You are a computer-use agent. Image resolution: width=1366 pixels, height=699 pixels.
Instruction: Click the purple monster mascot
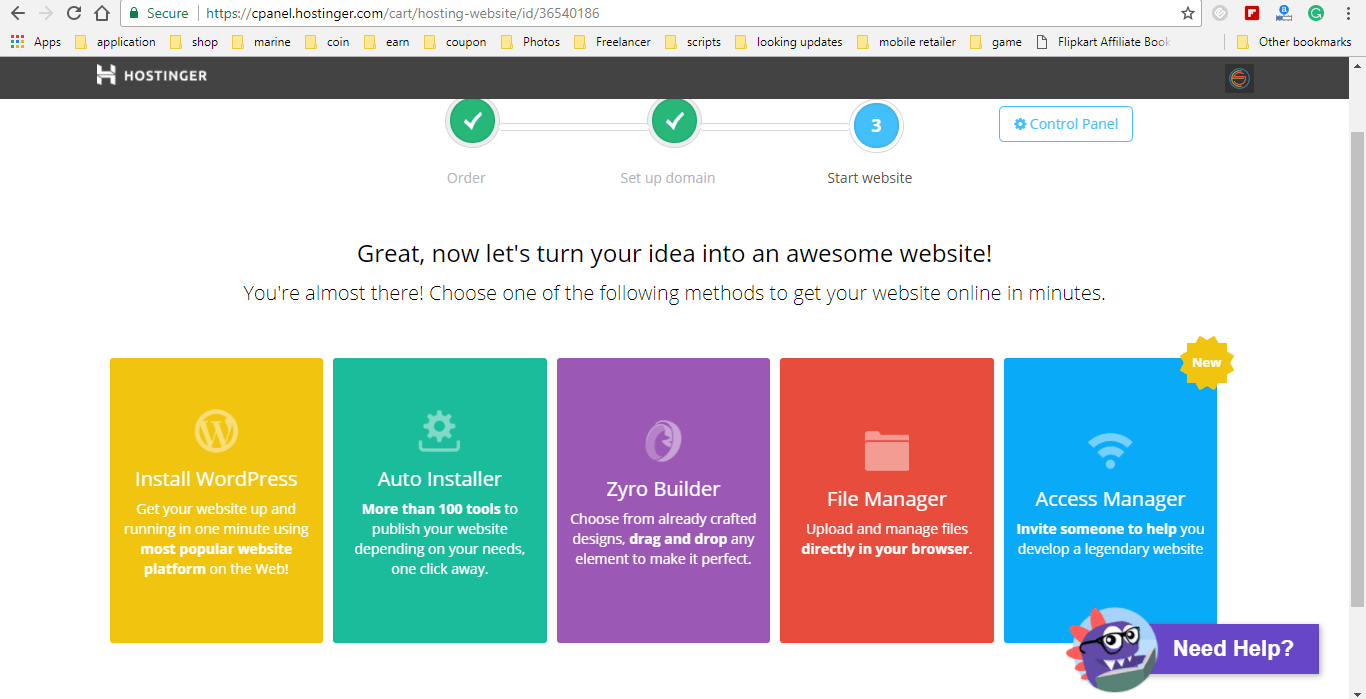pyautogui.click(x=1112, y=648)
